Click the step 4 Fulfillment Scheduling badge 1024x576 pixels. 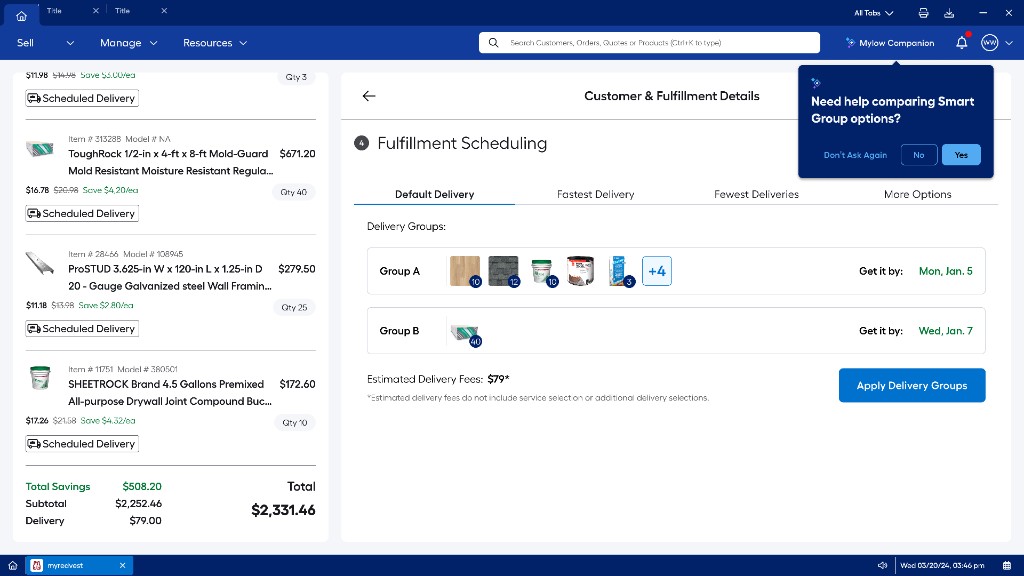coord(361,143)
